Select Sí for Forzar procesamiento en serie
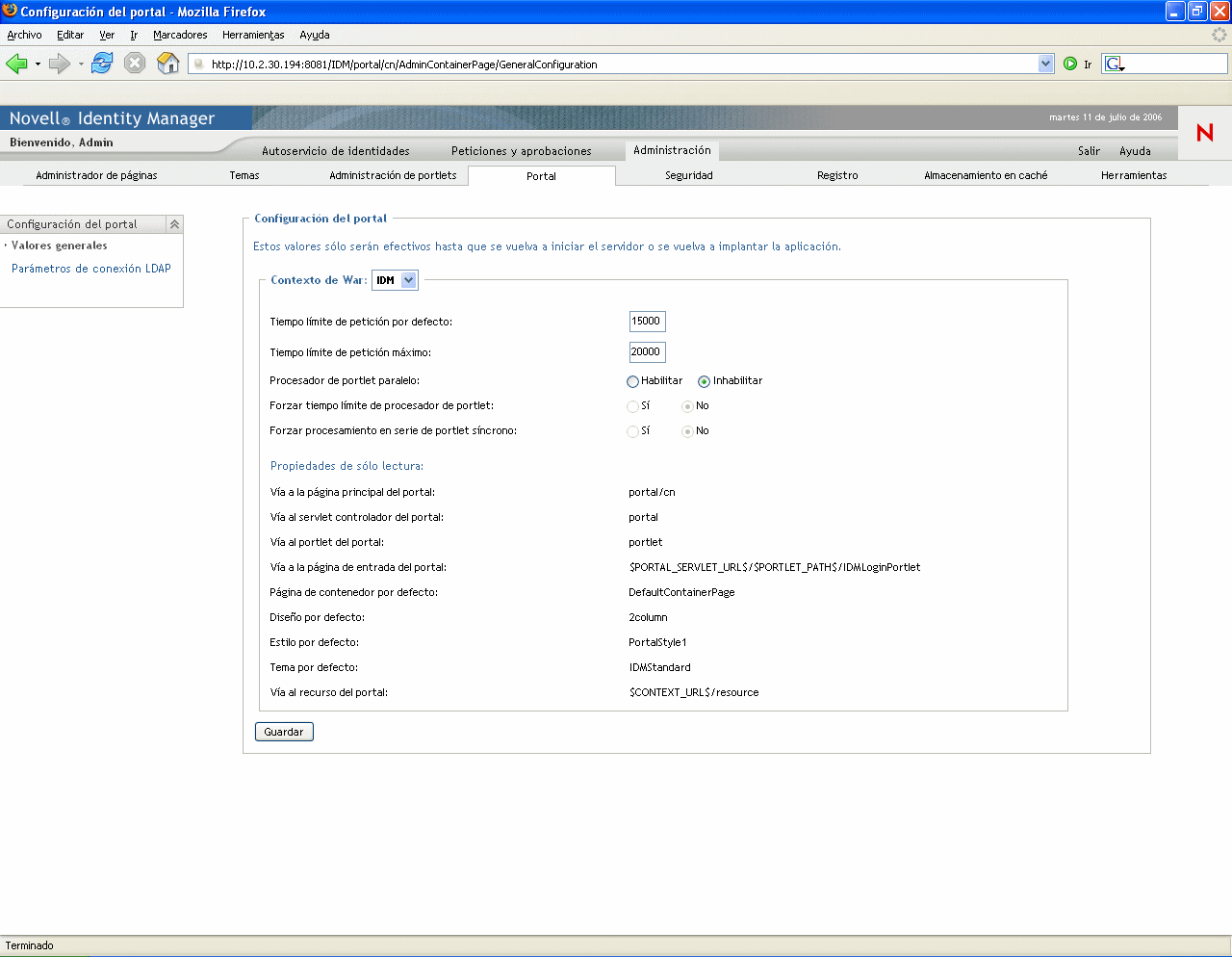1232x957 pixels. pos(632,431)
